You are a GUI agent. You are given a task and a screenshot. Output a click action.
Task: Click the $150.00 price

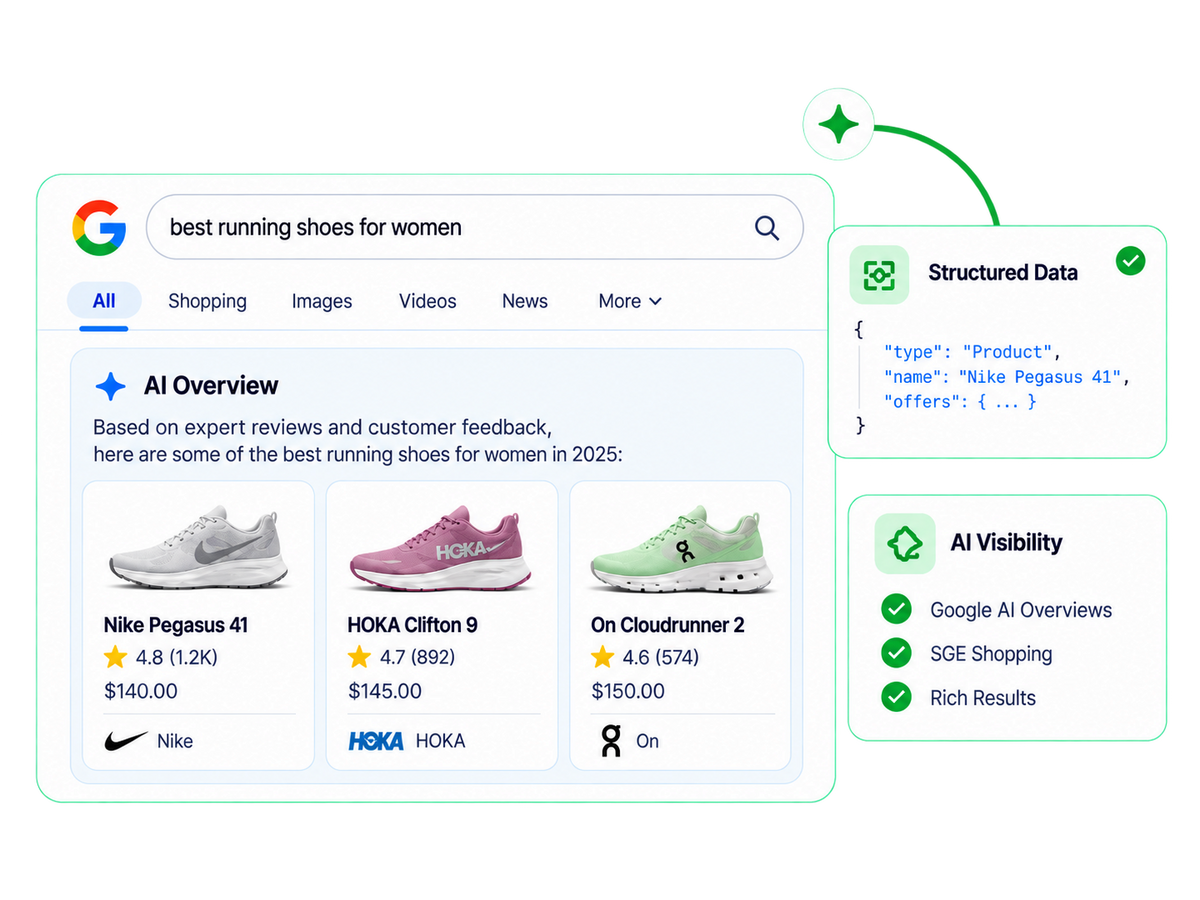pos(628,691)
